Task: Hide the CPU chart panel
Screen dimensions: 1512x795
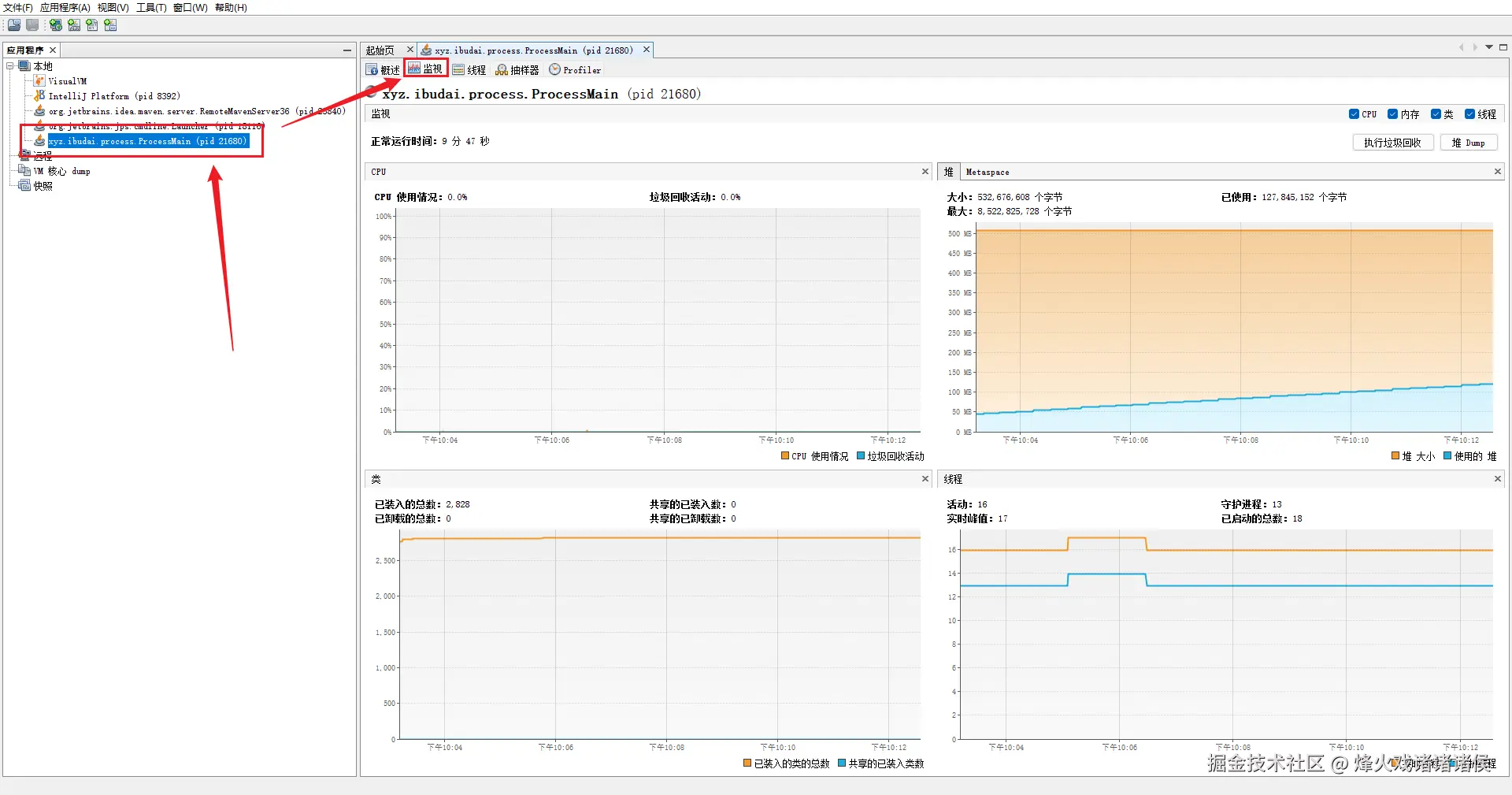Action: (x=925, y=172)
